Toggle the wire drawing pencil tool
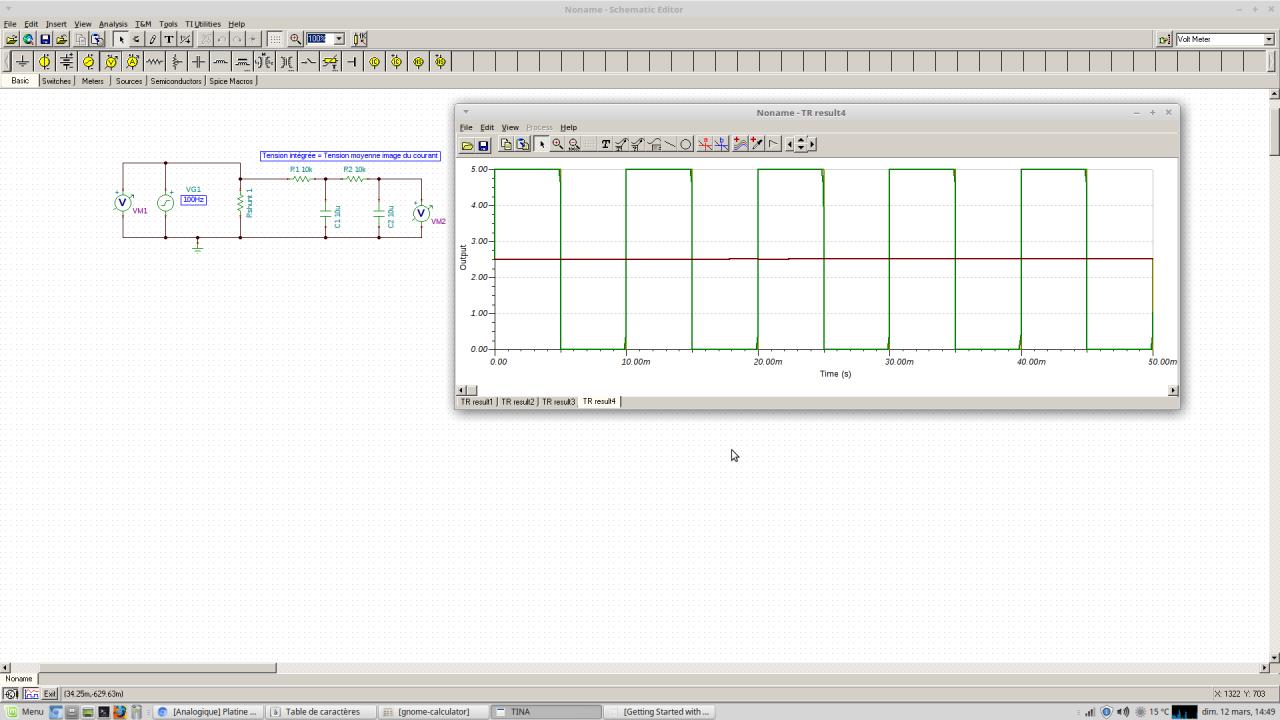This screenshot has width=1280, height=720. coord(153,39)
